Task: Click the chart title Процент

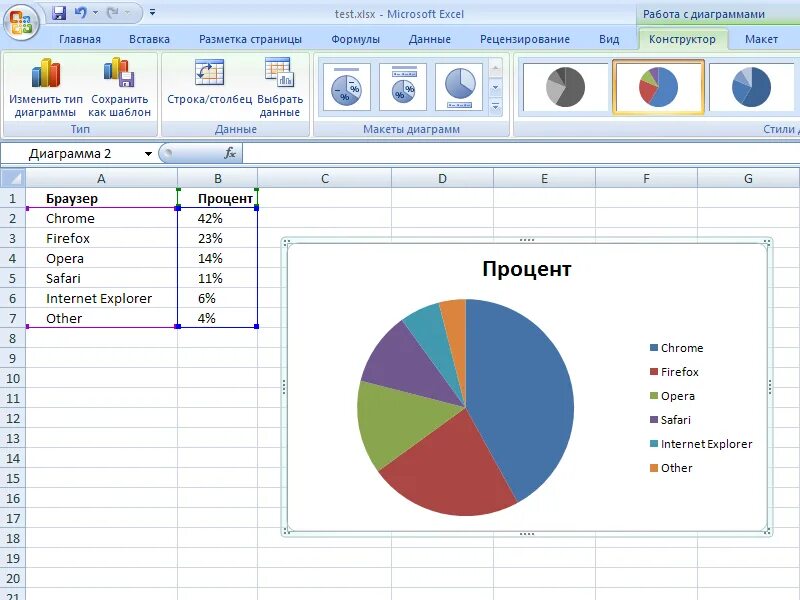Action: coord(527,269)
